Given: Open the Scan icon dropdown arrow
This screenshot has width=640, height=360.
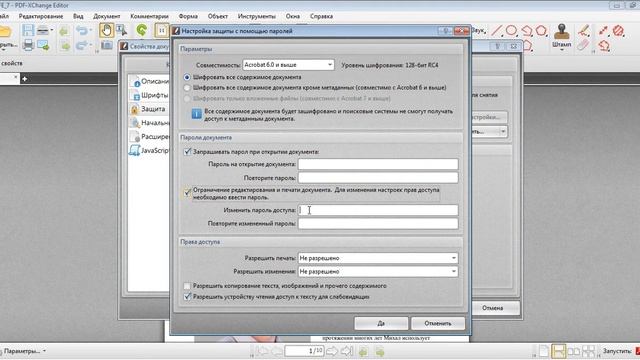Looking at the screenshot, I should pos(52,30).
